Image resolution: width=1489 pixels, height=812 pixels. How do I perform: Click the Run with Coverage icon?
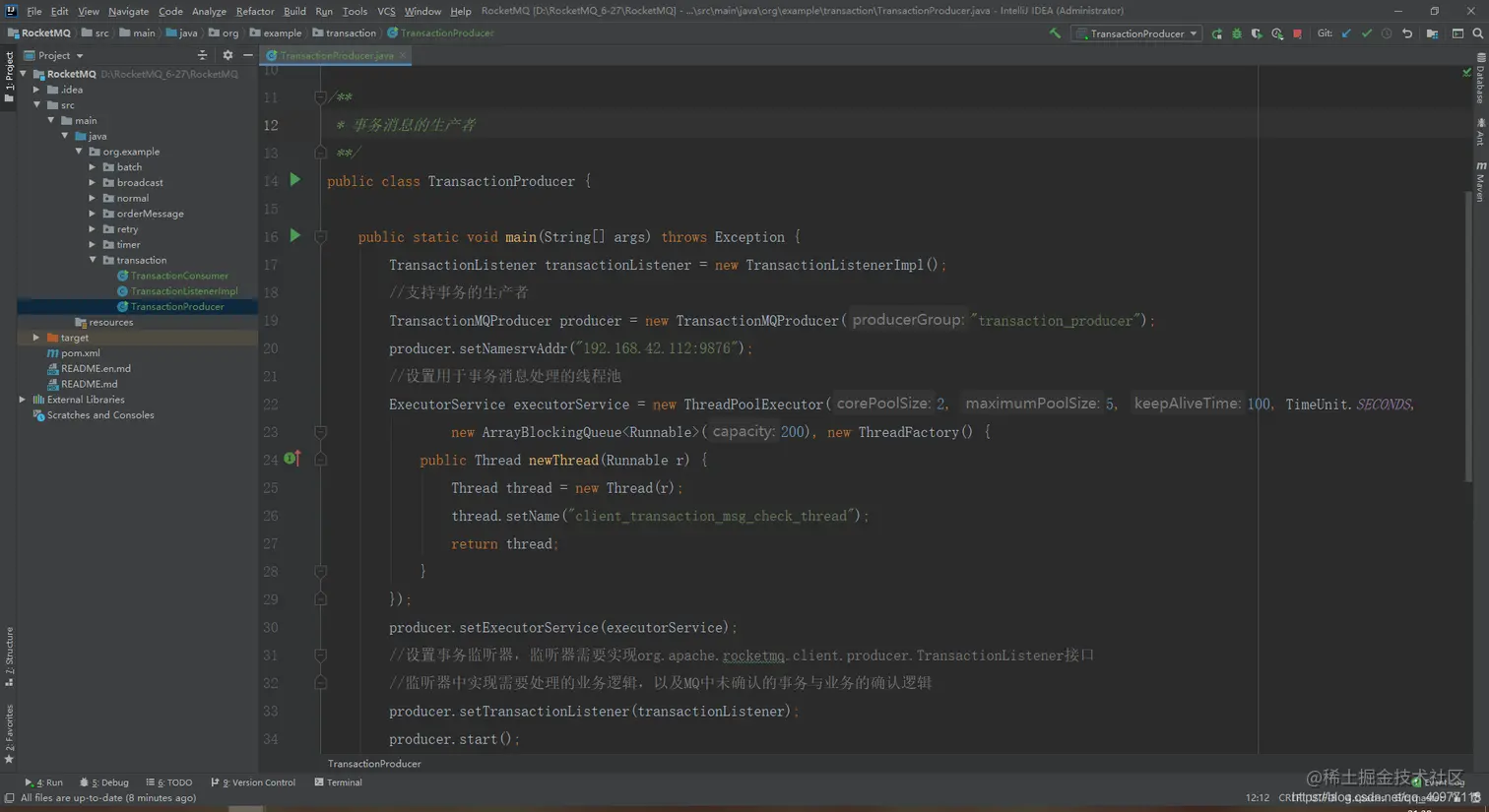click(x=1257, y=33)
